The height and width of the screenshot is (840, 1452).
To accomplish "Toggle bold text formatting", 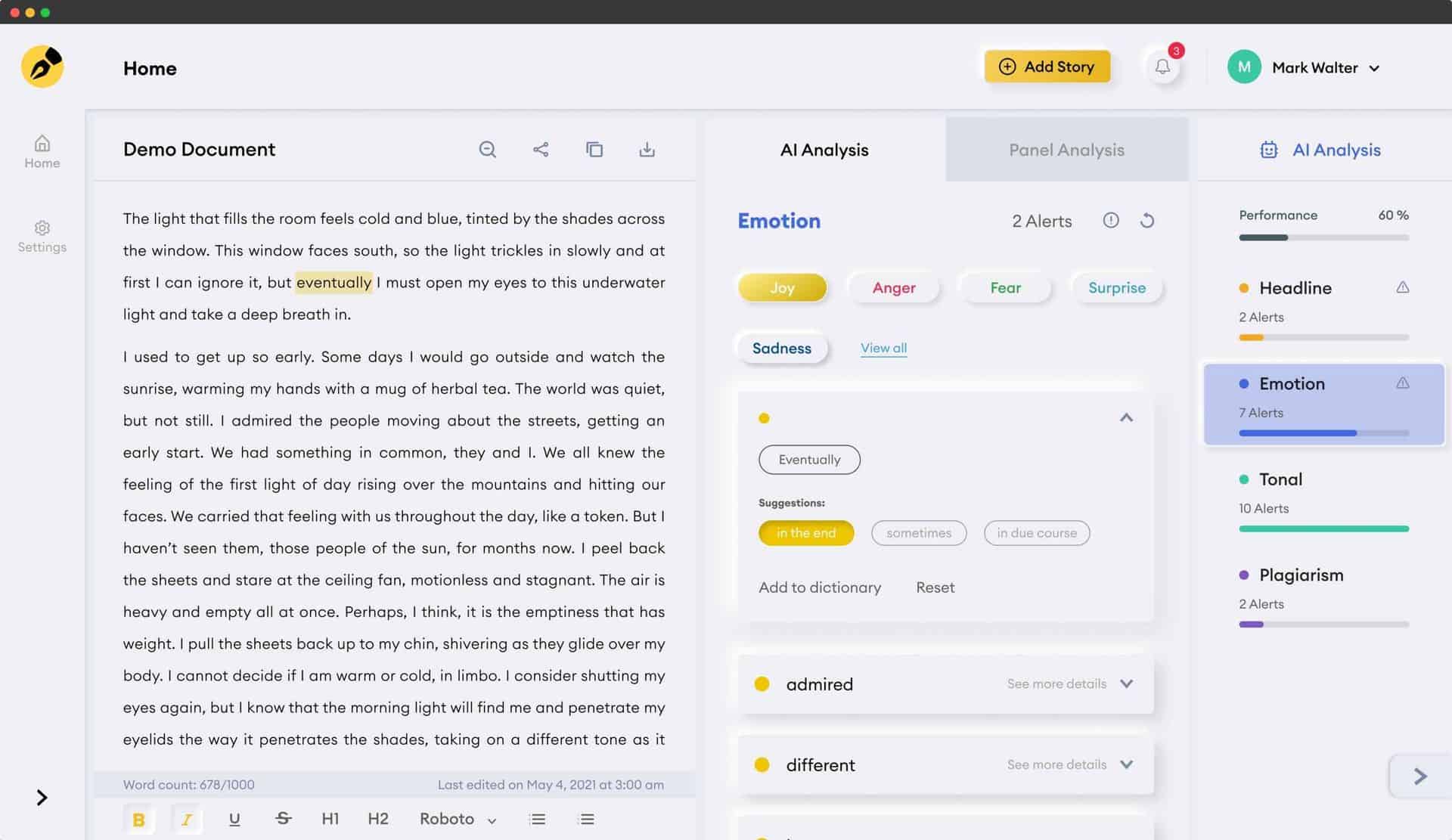I will (x=138, y=820).
